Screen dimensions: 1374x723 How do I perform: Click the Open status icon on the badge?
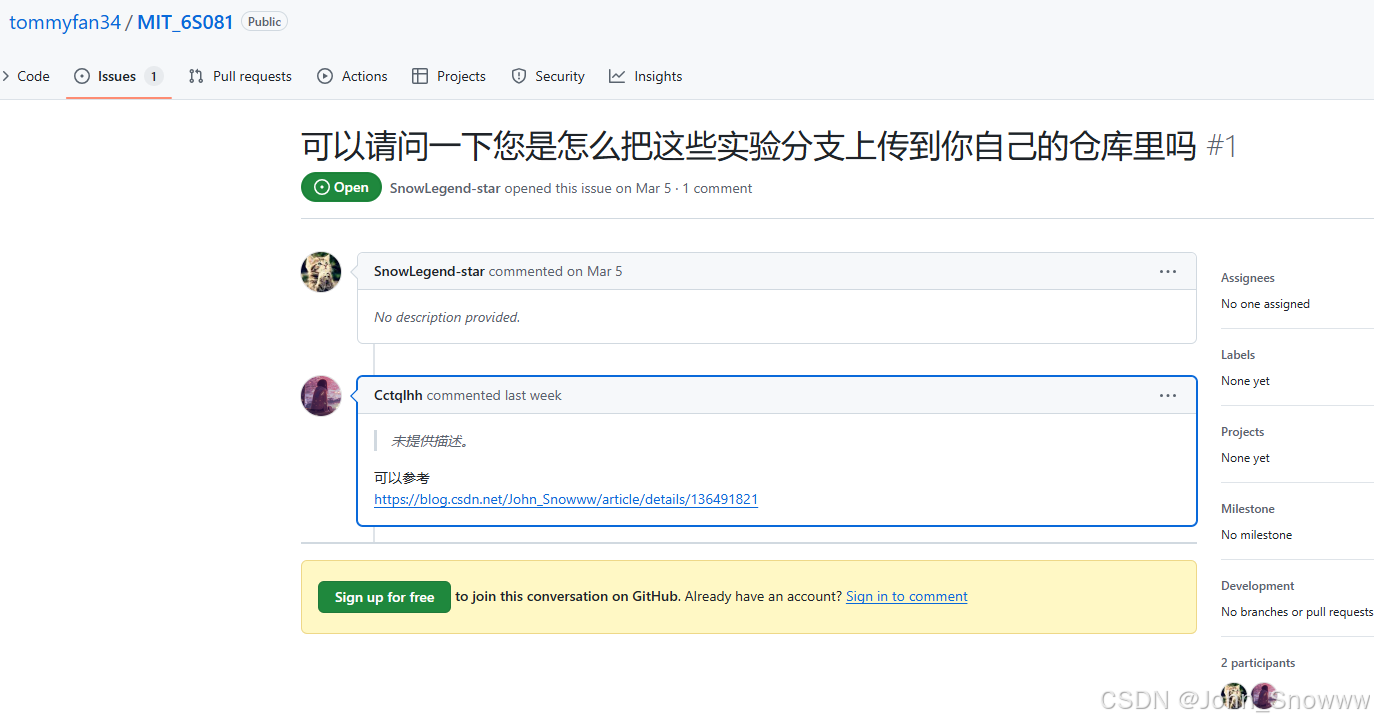(321, 187)
